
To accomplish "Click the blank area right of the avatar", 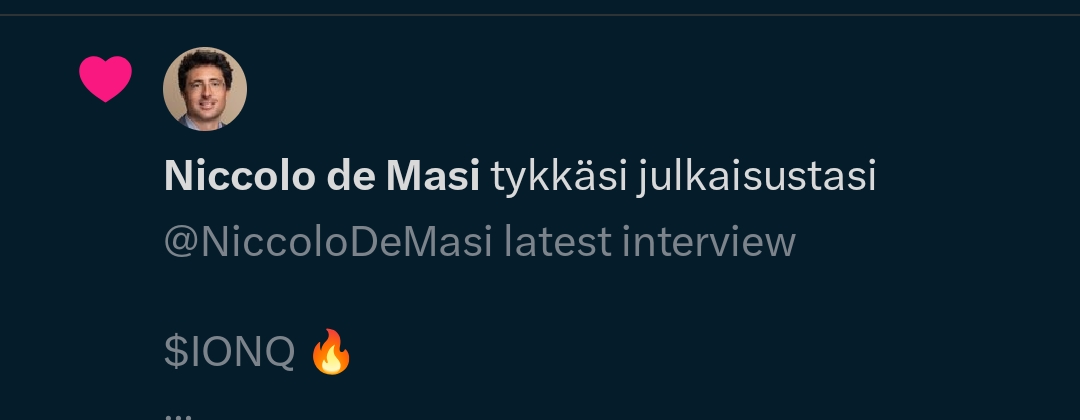I will point(620,89).
